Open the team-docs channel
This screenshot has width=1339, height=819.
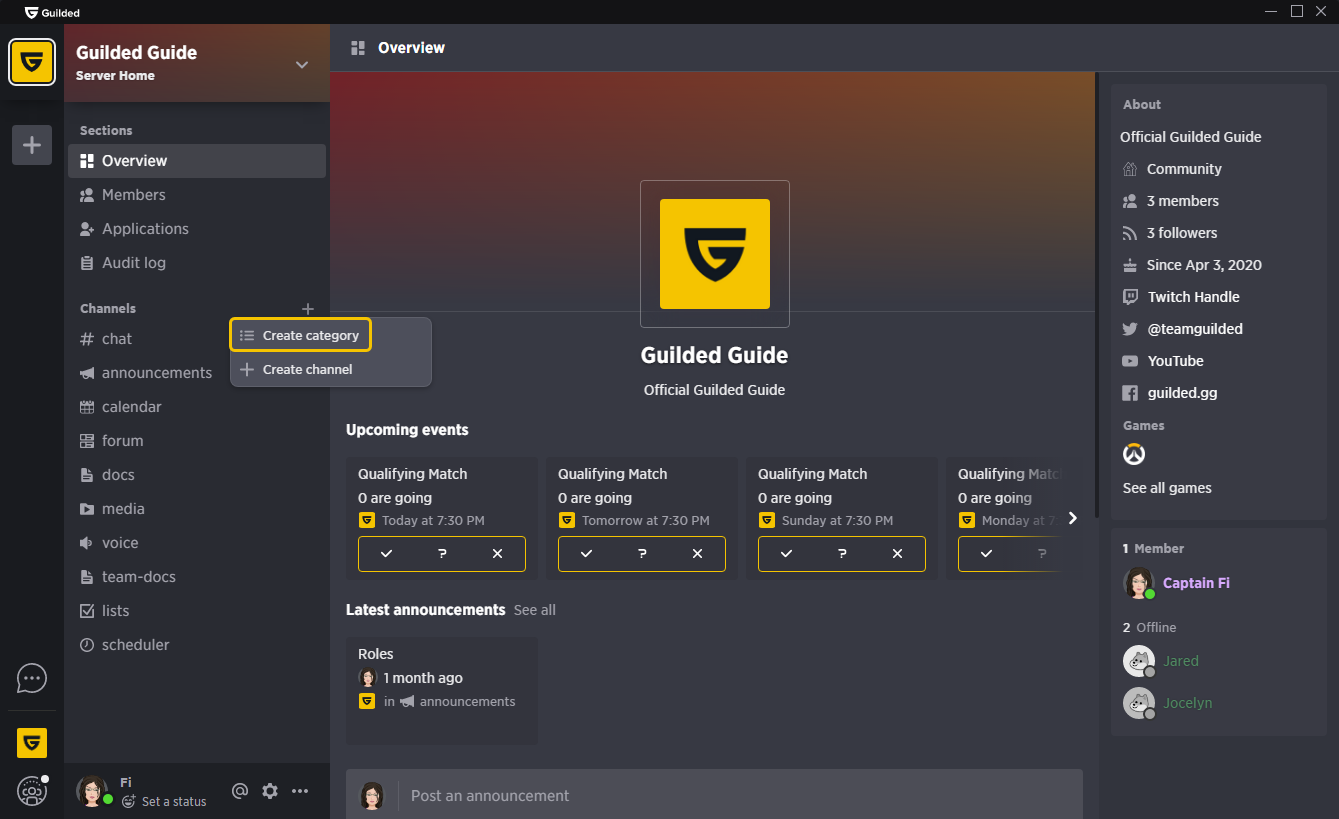(x=197, y=577)
